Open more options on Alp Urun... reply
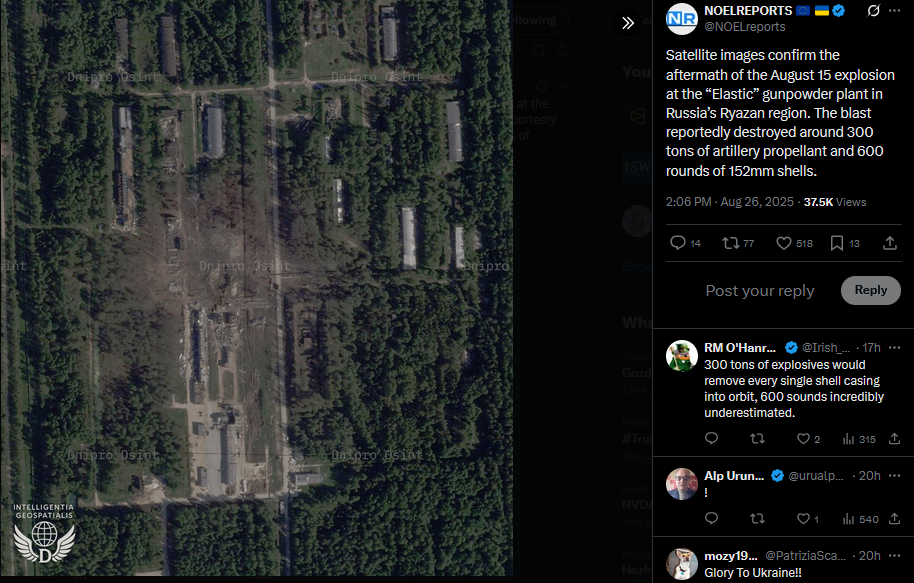Viewport: 914px width, 583px height. click(x=895, y=476)
